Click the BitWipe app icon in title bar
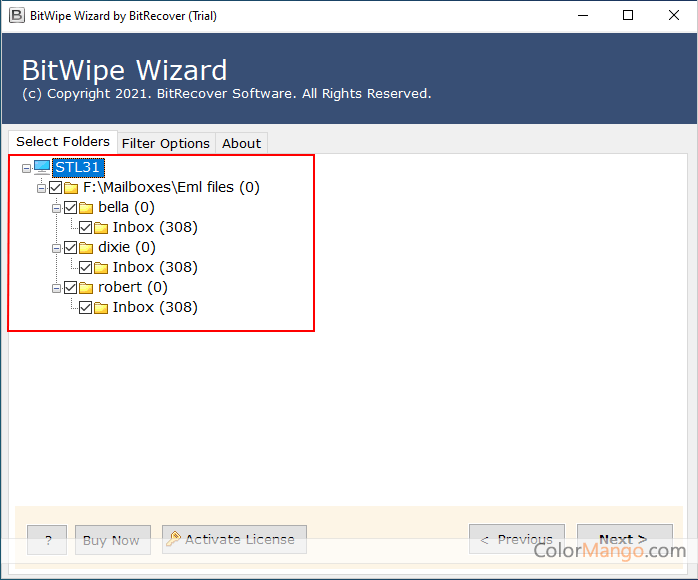The width and height of the screenshot is (698, 580). pos(16,16)
